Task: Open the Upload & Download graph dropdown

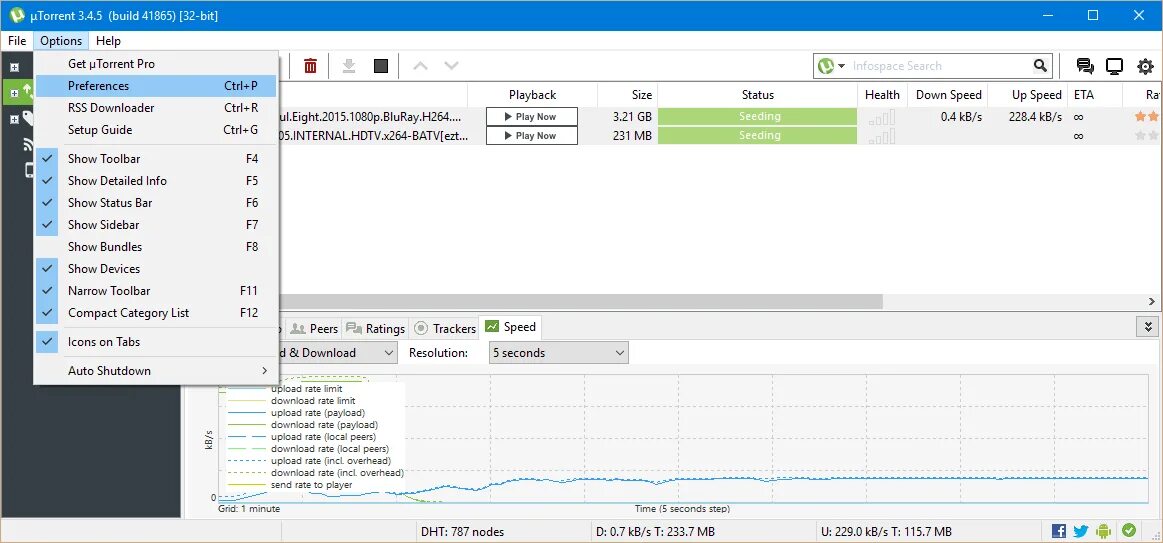Action: pos(338,353)
